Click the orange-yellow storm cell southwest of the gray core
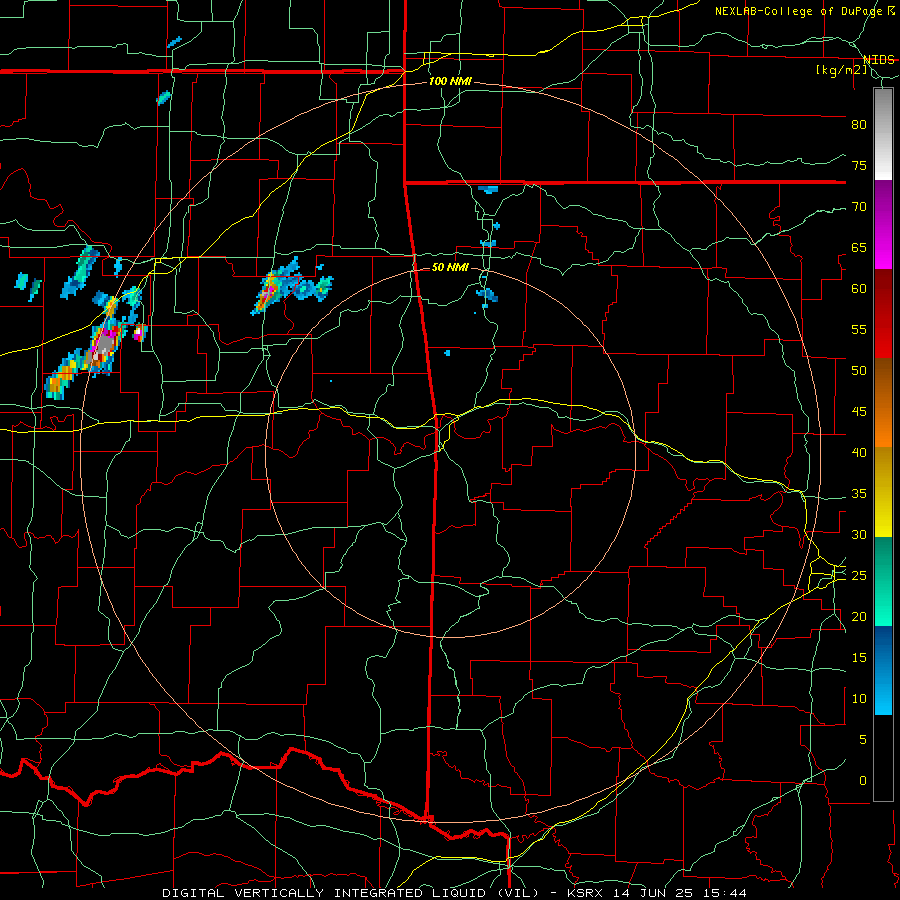 [x=62, y=377]
